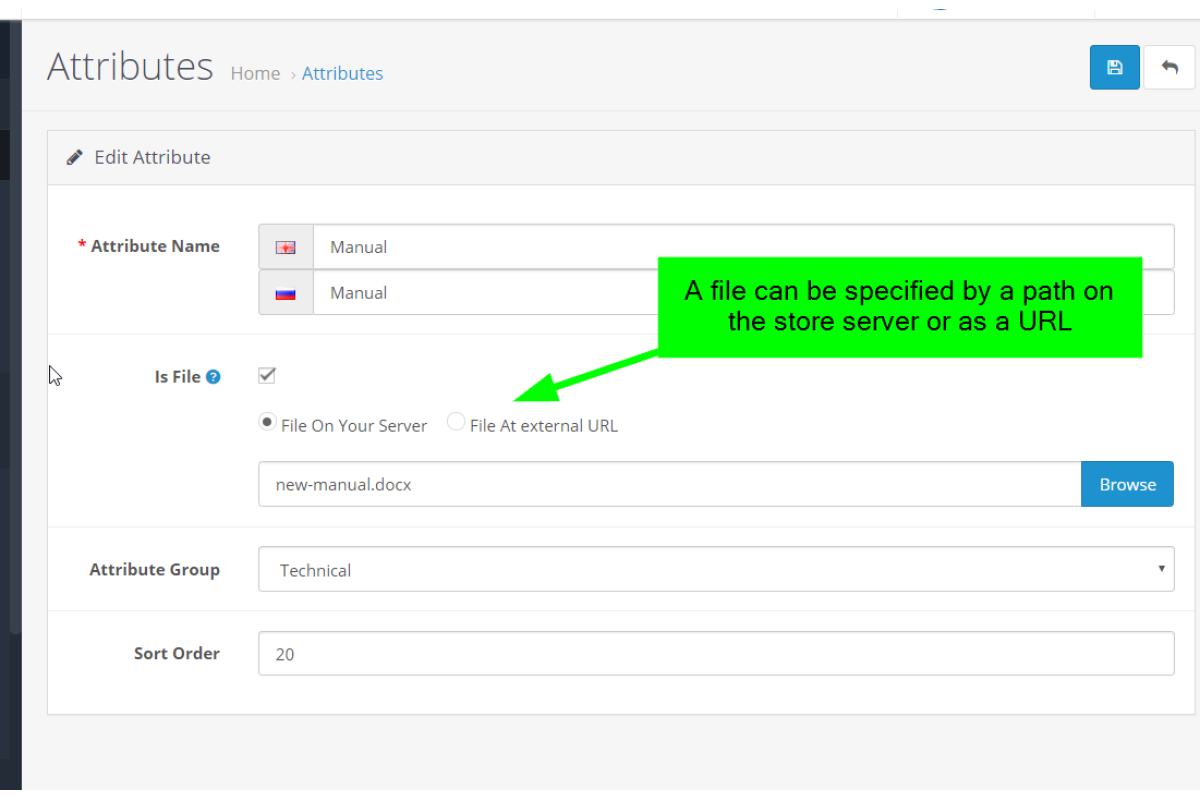Focus the Russian Attribute Name field

tap(480, 294)
